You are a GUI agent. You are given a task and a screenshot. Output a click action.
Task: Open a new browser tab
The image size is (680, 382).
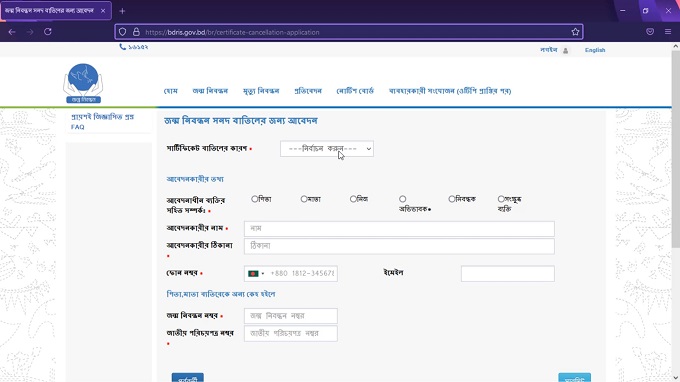pos(122,11)
